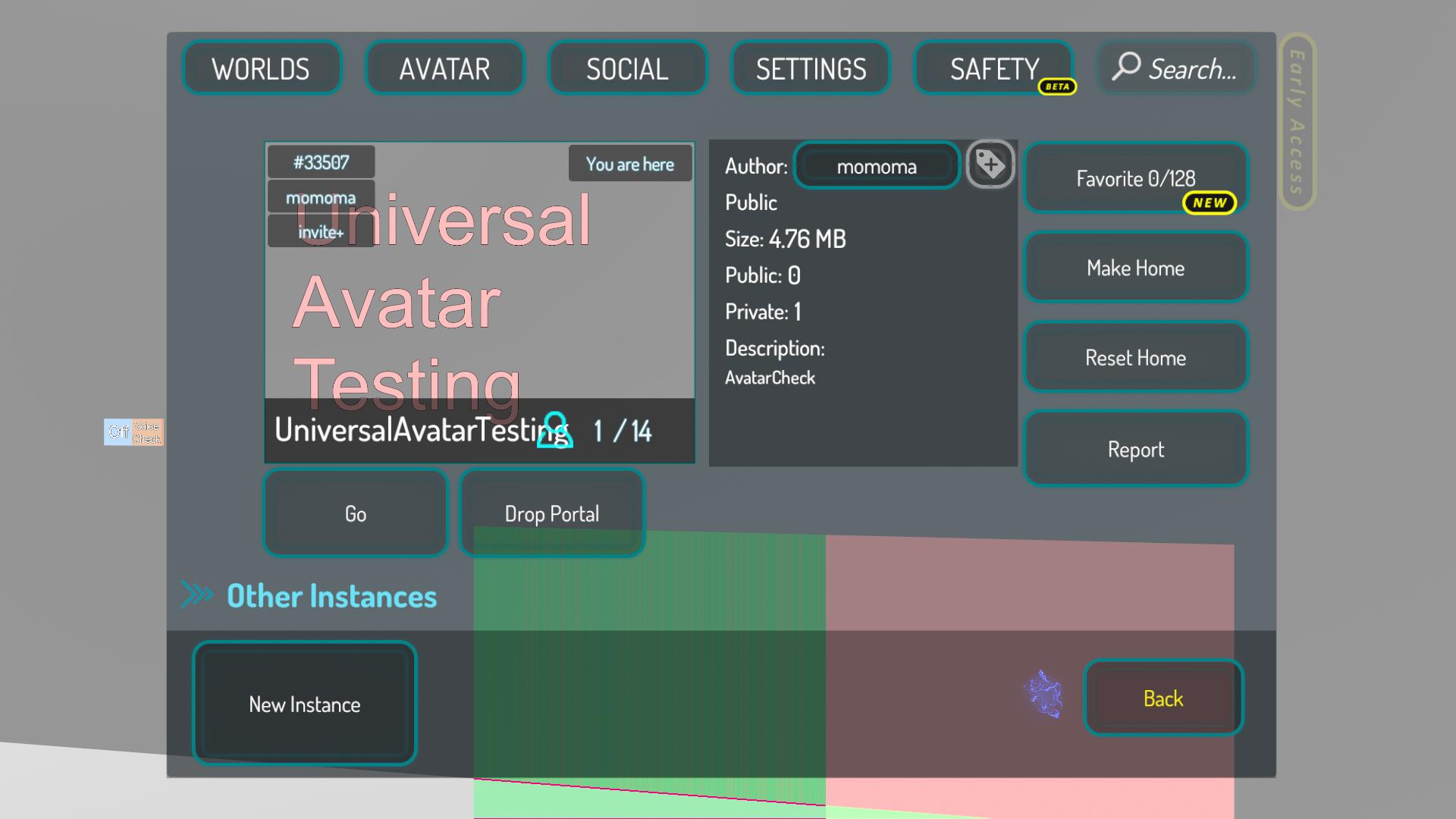
Task: Add world to Favorites 0/128
Action: [1135, 178]
